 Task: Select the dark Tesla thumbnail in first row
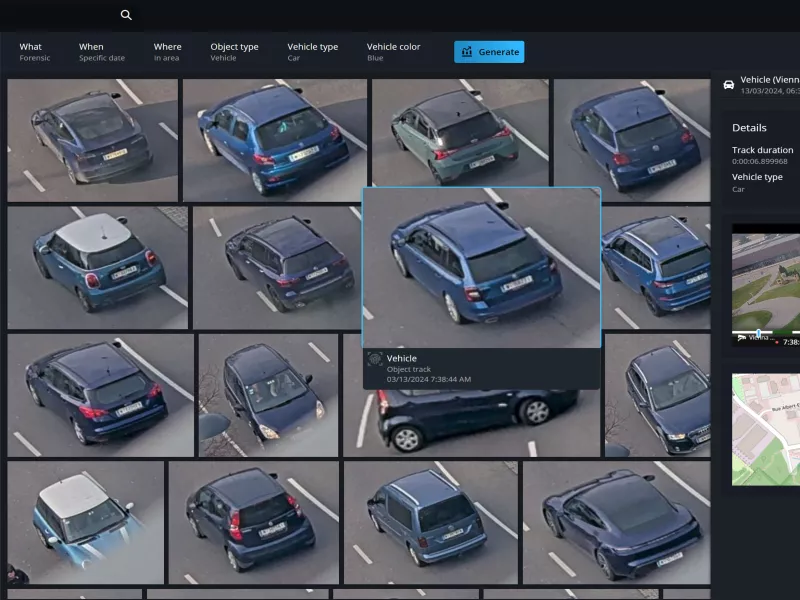click(x=92, y=140)
